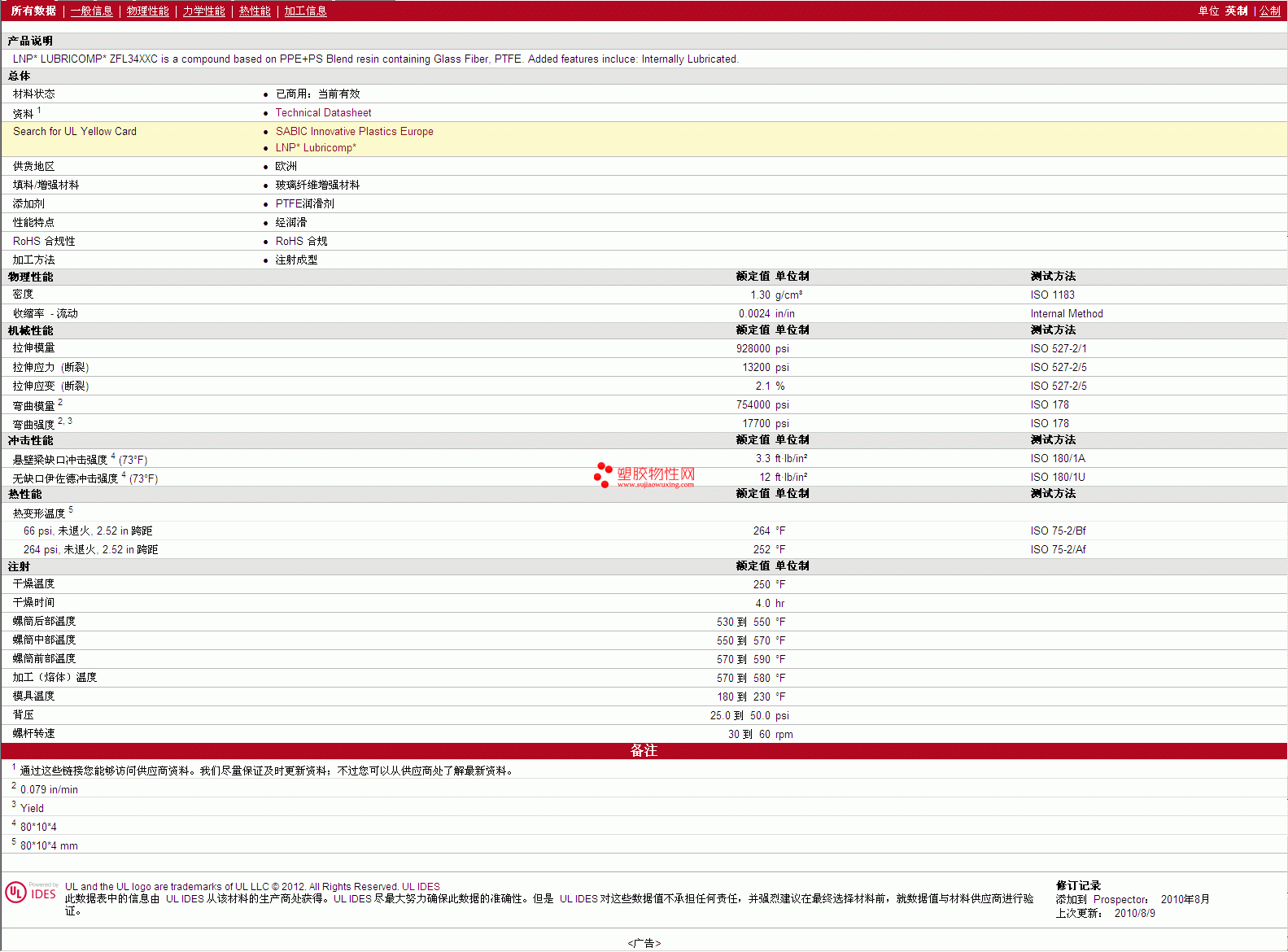Click the 修订记录 heading in footer
1288x952 pixels.
pos(1078,886)
